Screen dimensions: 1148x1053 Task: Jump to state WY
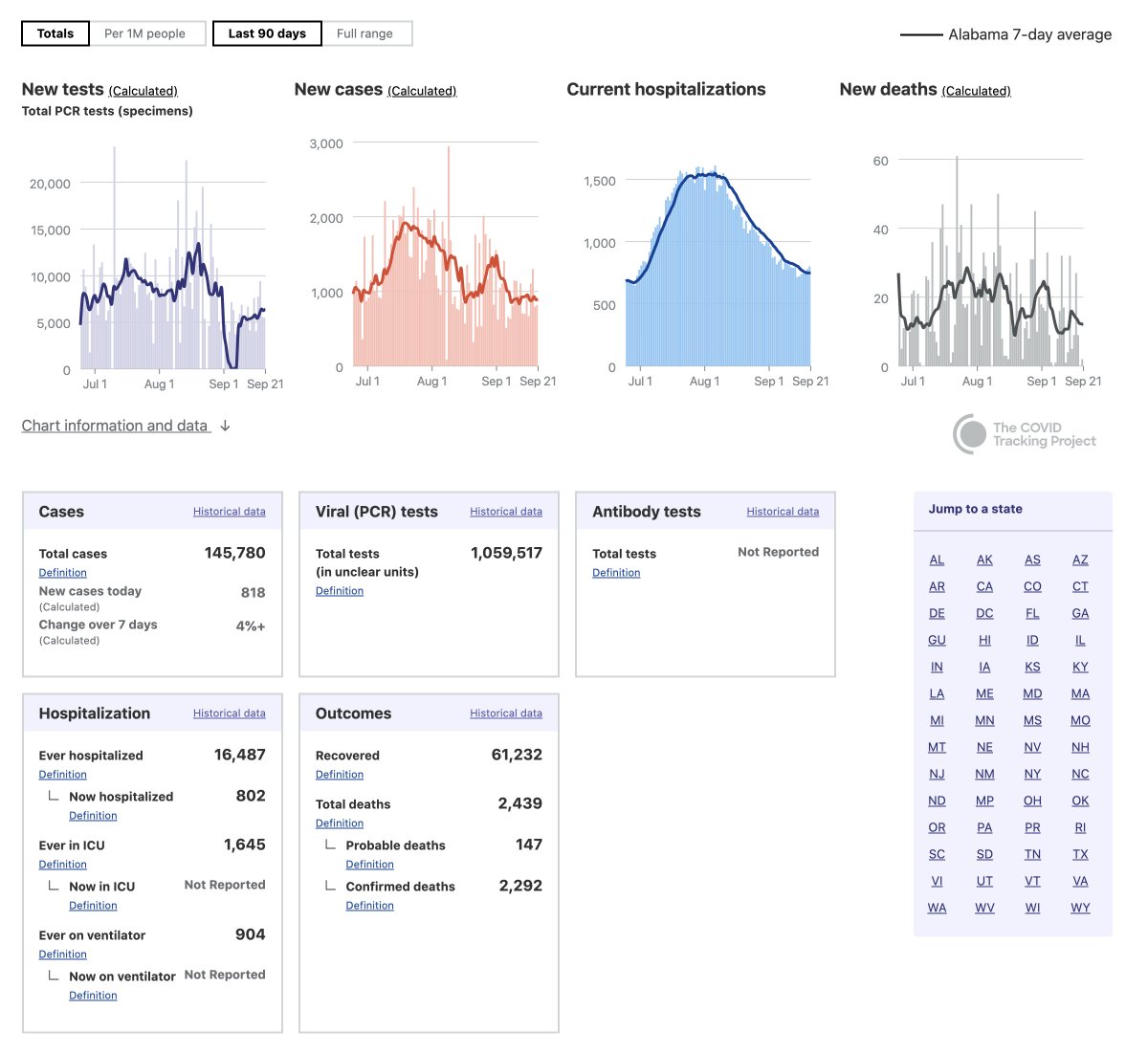point(1080,908)
